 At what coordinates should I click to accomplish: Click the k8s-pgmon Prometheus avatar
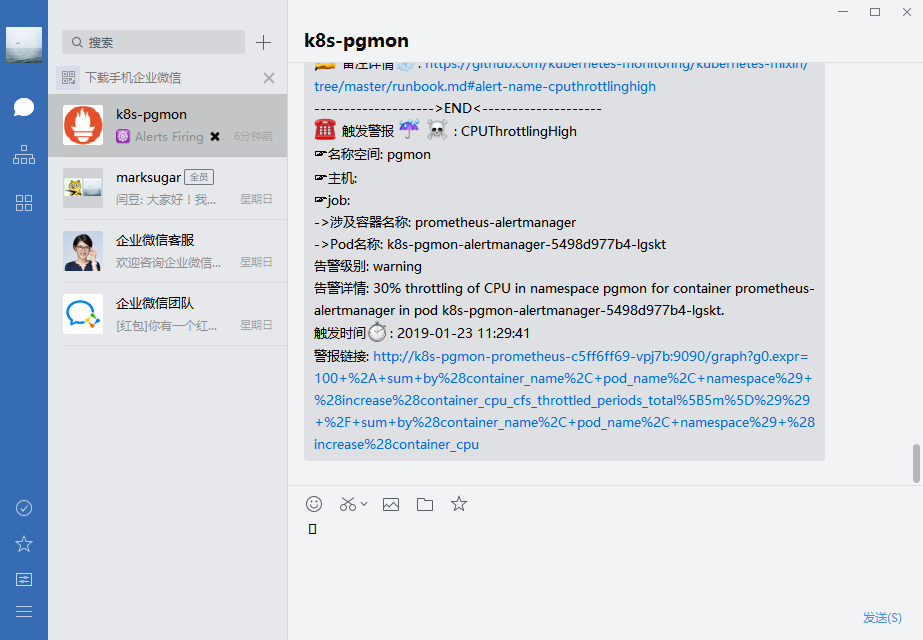(x=83, y=125)
